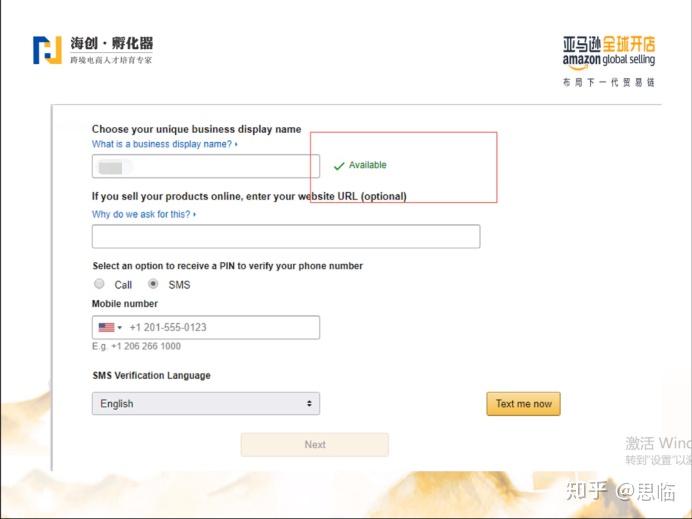Expand 'What is a business display name?'
This screenshot has width=692, height=519.
165,144
